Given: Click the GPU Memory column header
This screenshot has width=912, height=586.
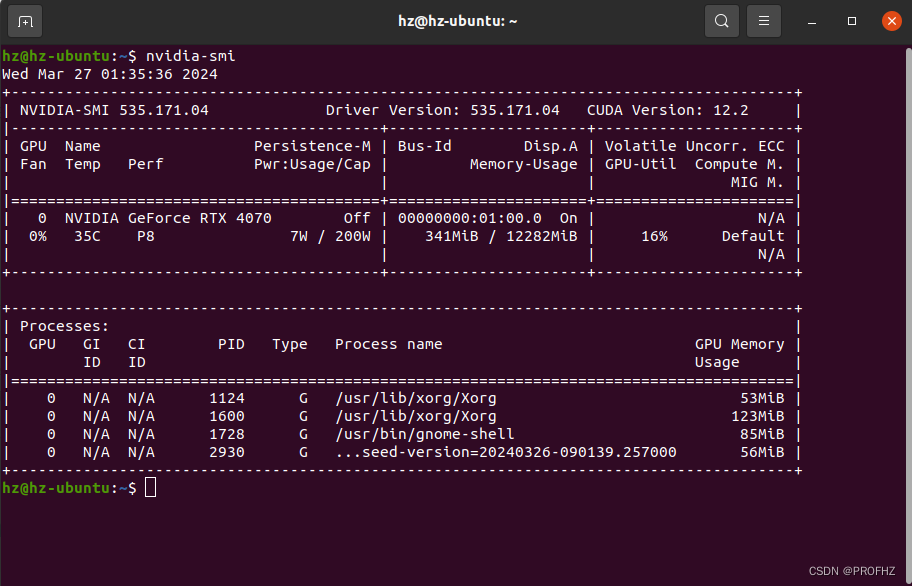Looking at the screenshot, I should 740,345.
